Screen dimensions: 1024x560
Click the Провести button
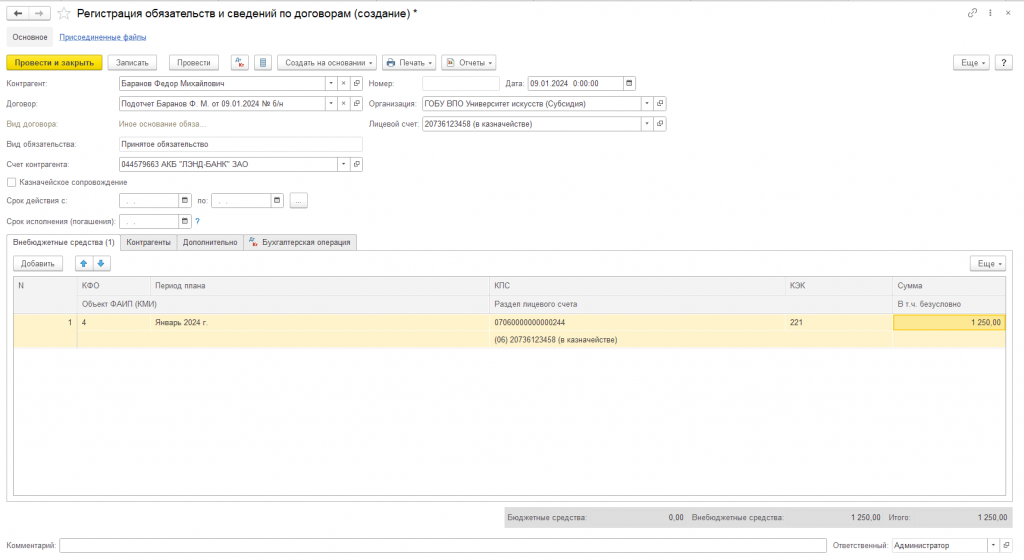(x=193, y=63)
